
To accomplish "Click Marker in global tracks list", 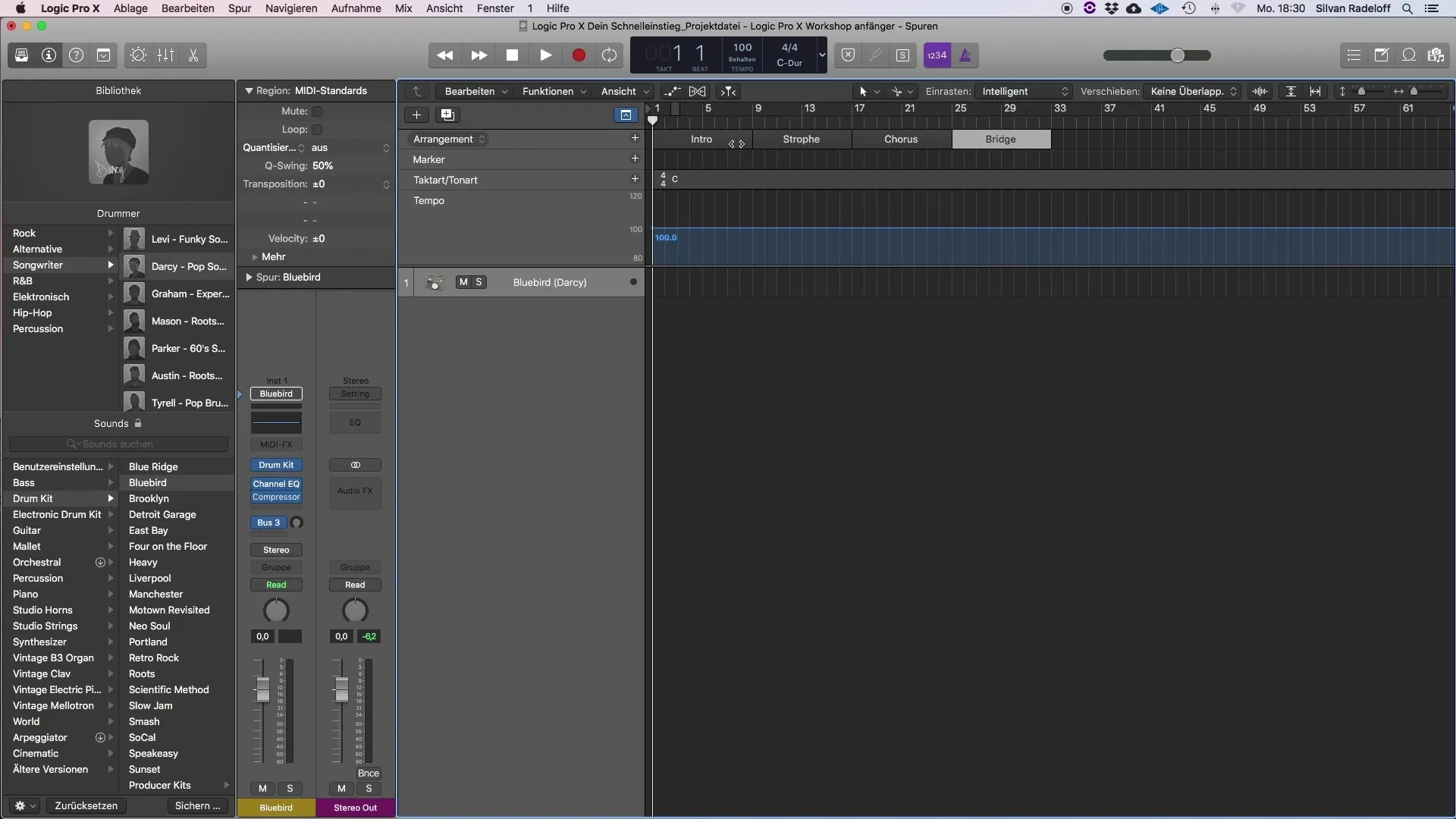I will [428, 159].
